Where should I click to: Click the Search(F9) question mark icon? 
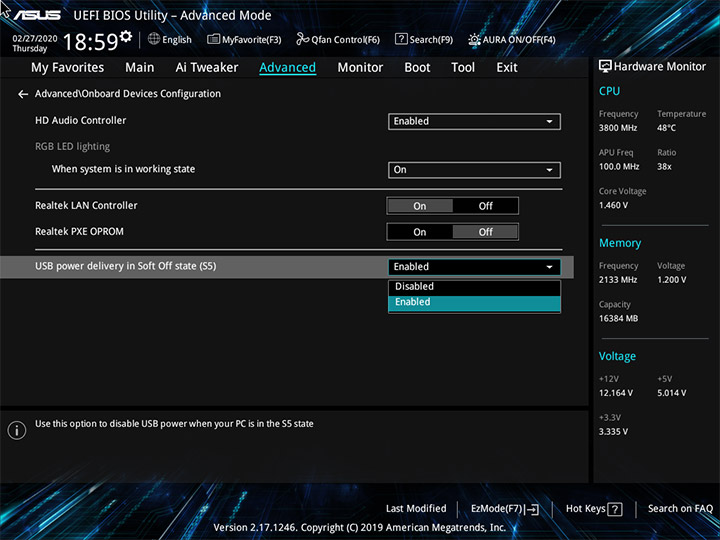click(401, 39)
